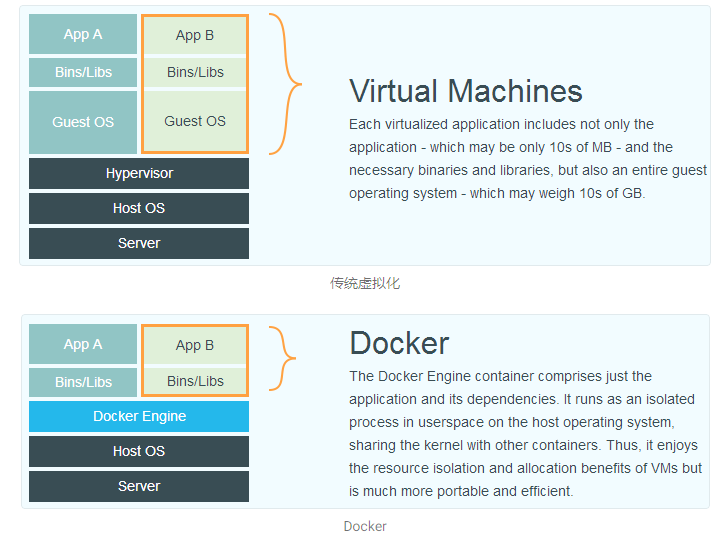721x547 pixels.
Task: Click text 'operating system - which may weigh 10s of GB.'
Action: (x=497, y=194)
